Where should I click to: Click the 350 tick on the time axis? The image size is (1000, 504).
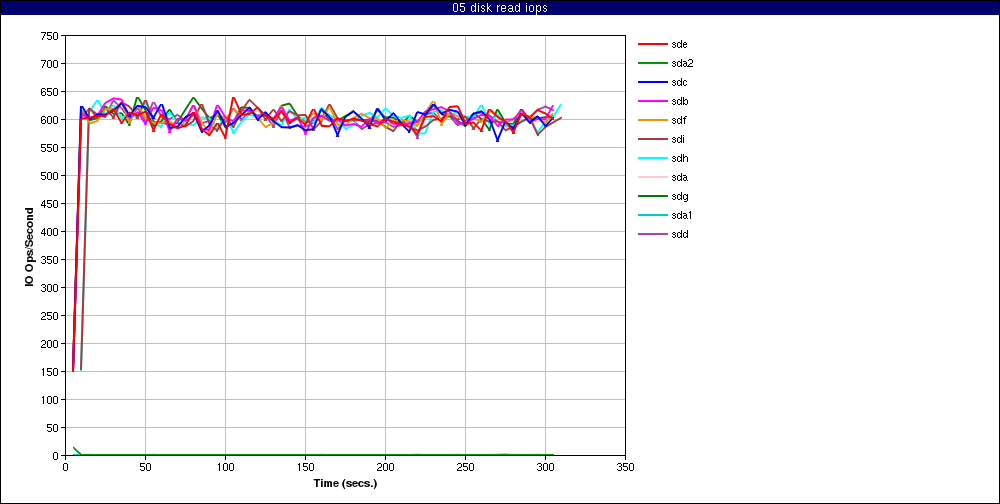[626, 467]
